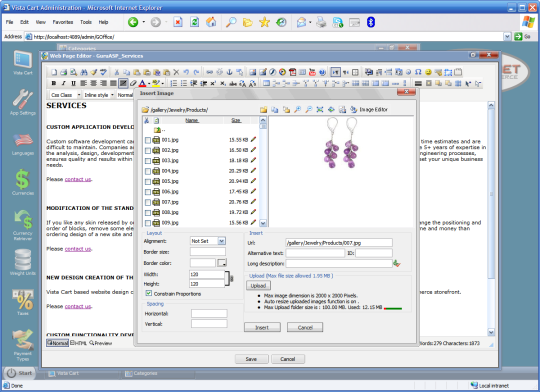Click Cancel in Insert Image dialog
Image resolution: width=540 pixels, height=392 pixels.
click(305, 327)
